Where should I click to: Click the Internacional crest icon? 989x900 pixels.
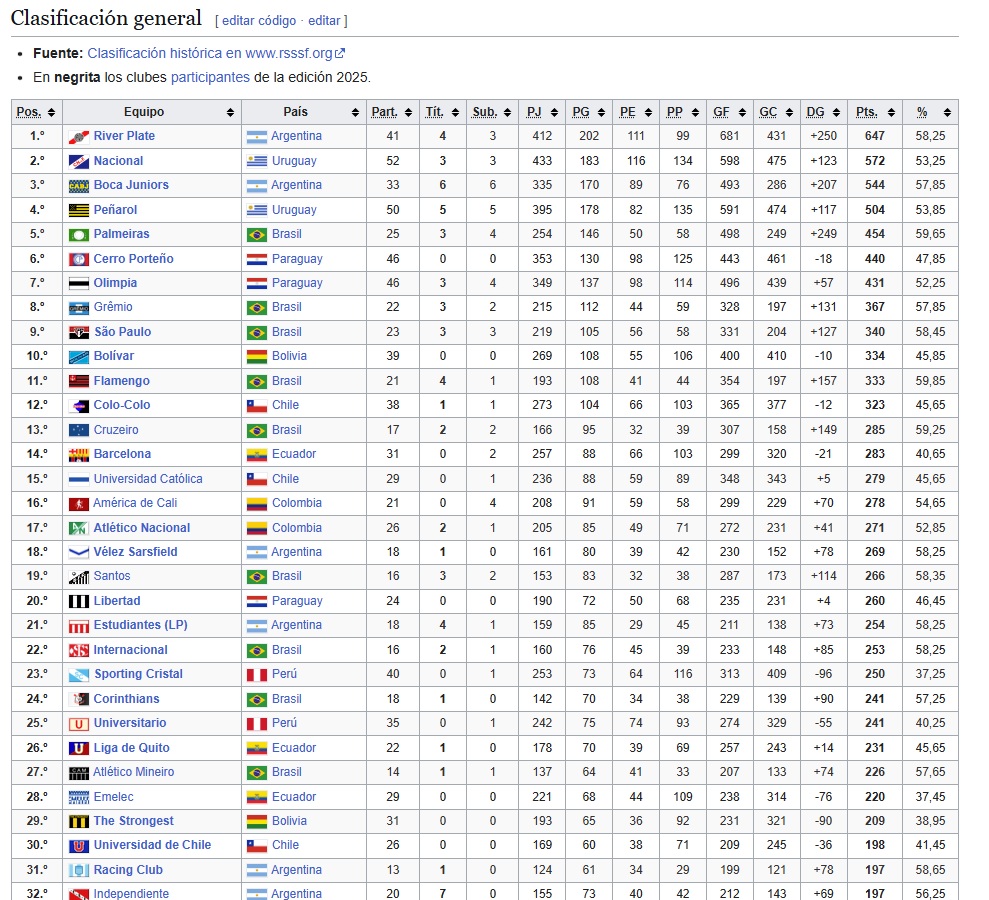point(78,650)
